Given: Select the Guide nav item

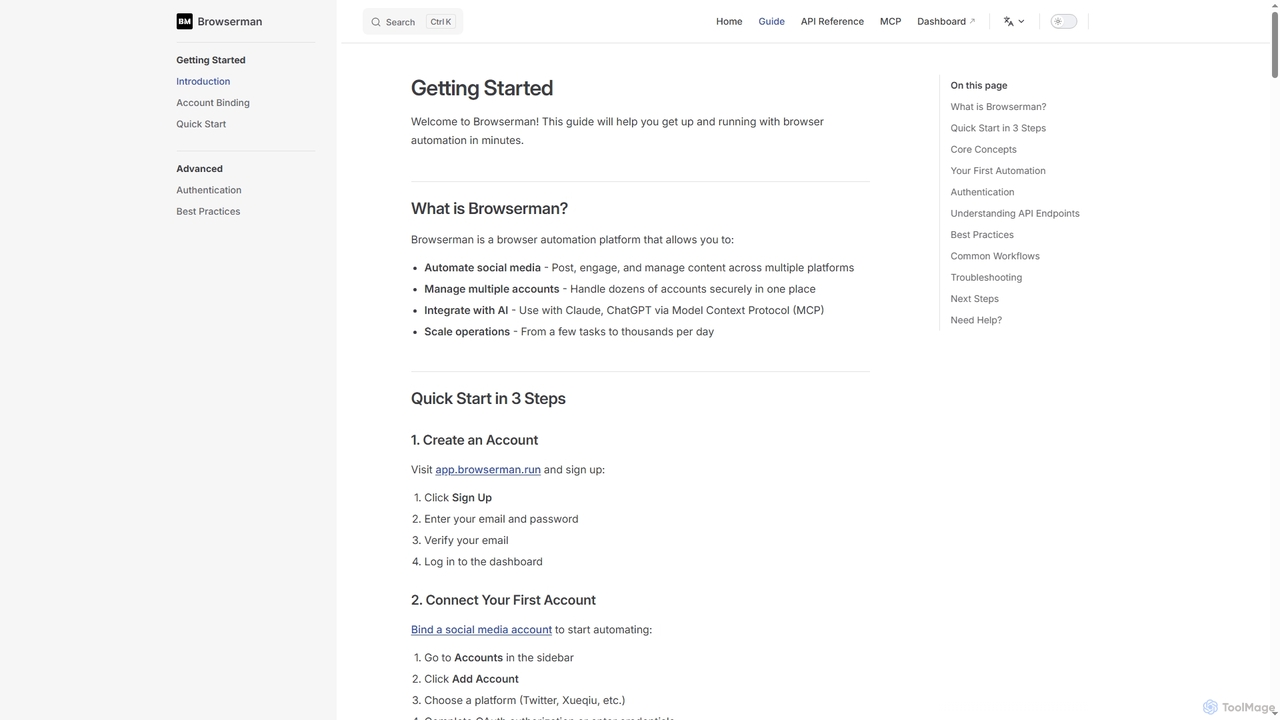Looking at the screenshot, I should pos(771,21).
